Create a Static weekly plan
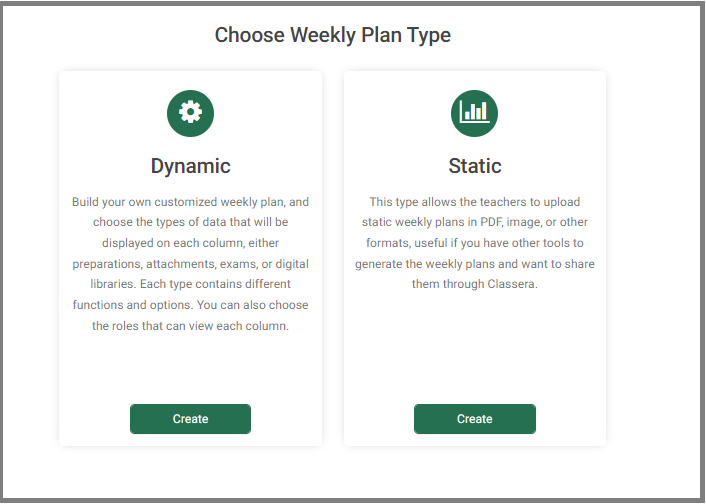The width and height of the screenshot is (706, 504). click(475, 419)
